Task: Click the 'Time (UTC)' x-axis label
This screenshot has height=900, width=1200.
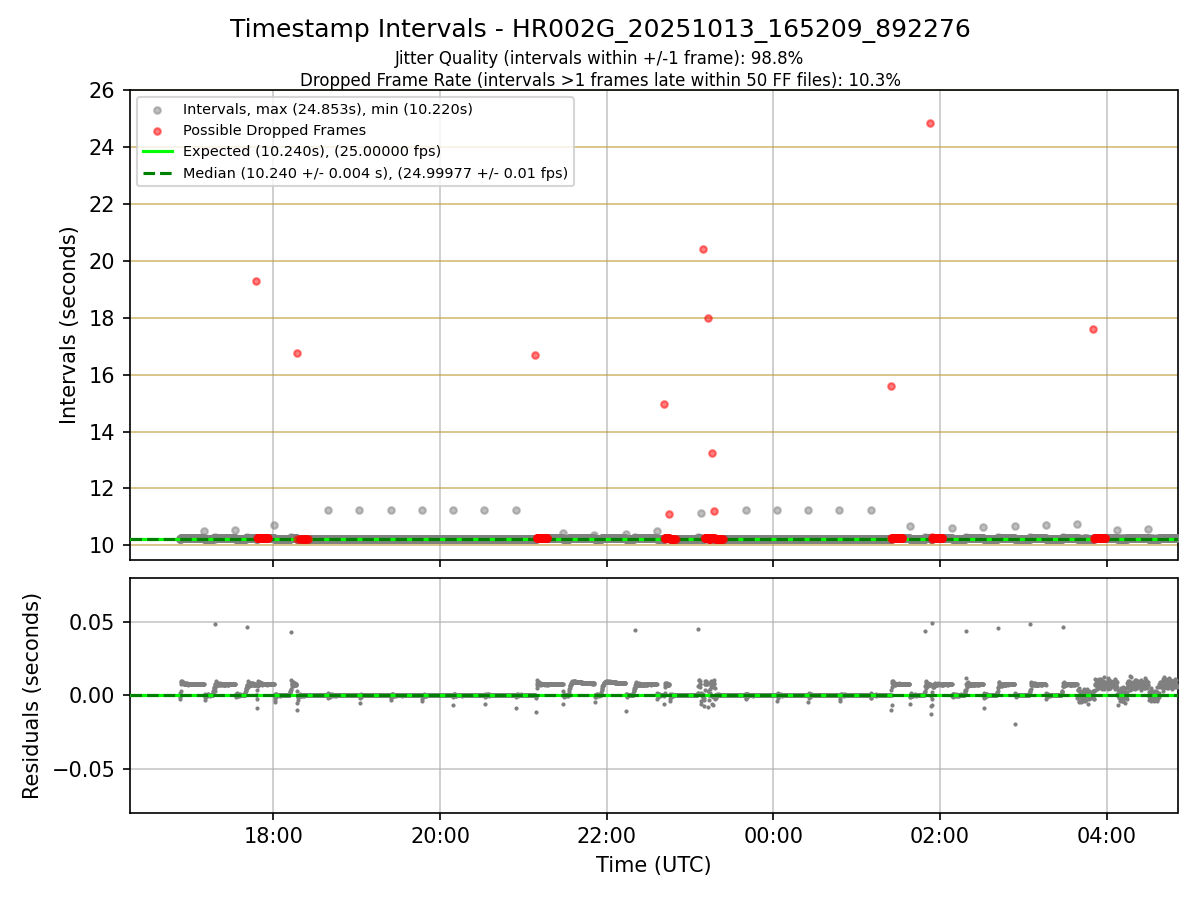Action: click(654, 865)
